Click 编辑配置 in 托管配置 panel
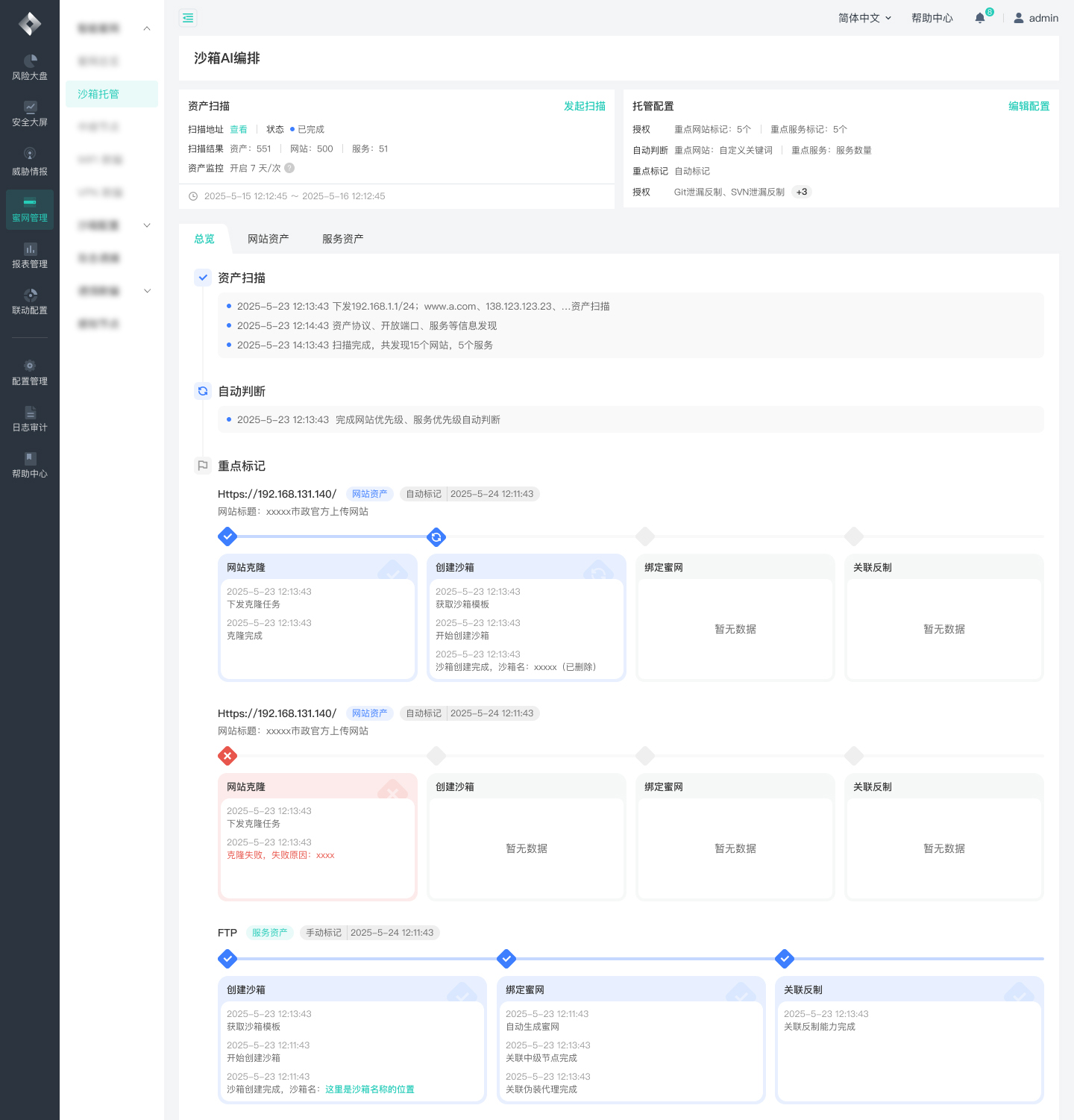Screen dimensions: 1074x1120 click(1029, 106)
